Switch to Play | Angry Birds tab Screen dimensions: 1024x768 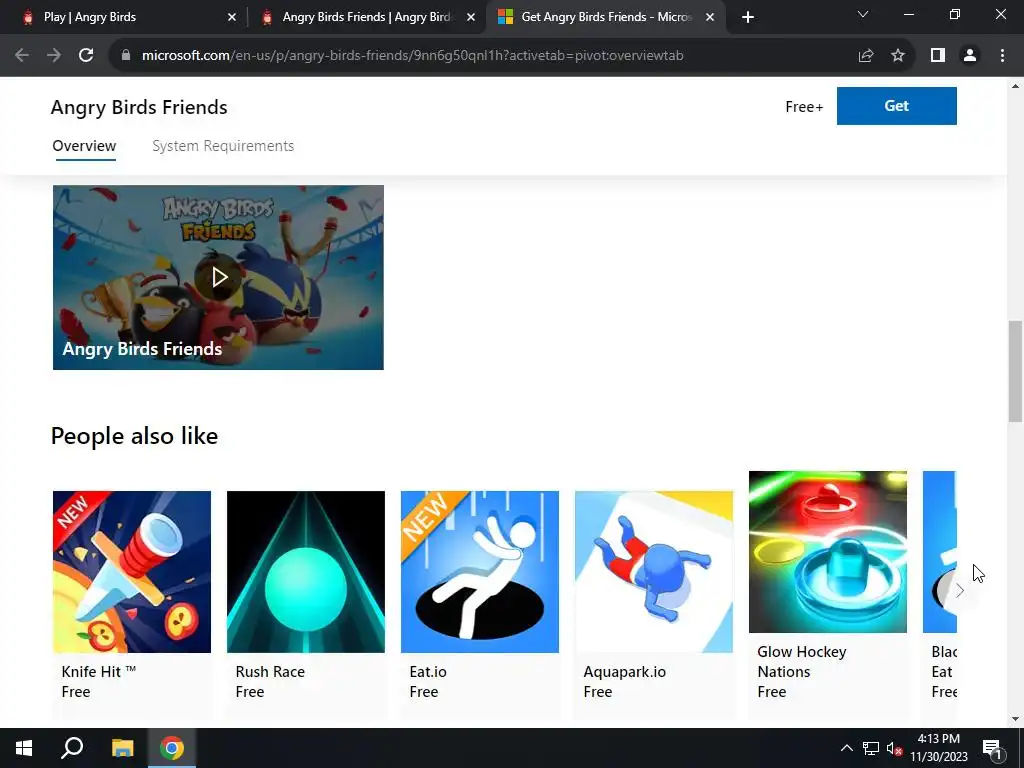coord(129,17)
